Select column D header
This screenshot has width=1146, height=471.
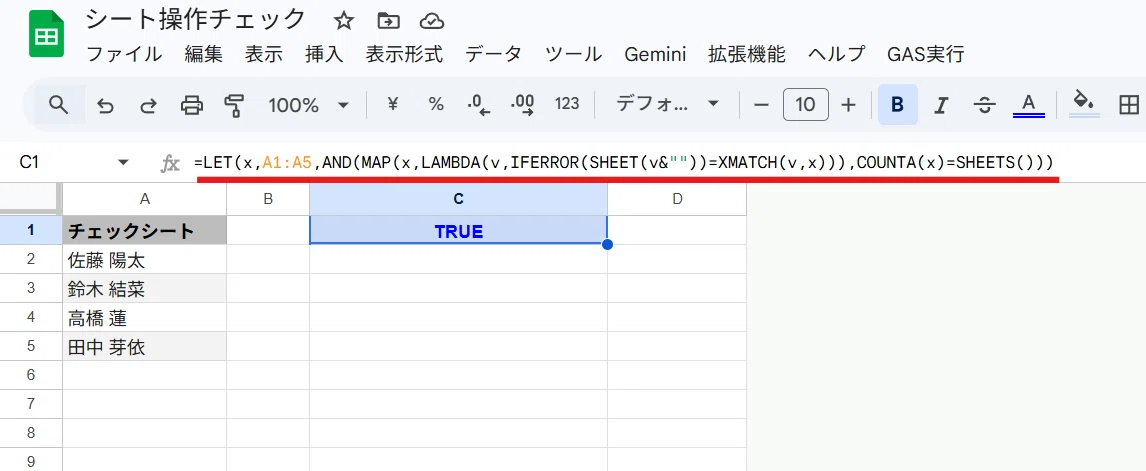(x=677, y=198)
